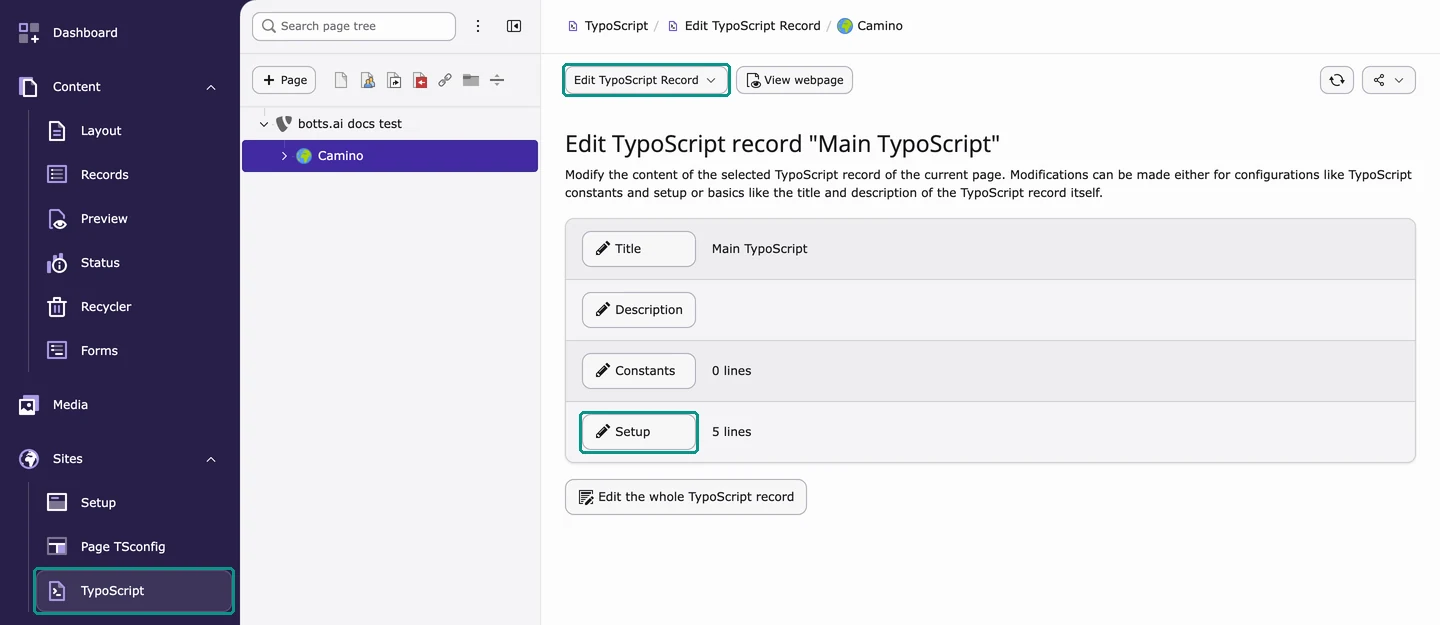The height and width of the screenshot is (625, 1440).
Task: Select the Camino page tree row
Action: tap(390, 156)
